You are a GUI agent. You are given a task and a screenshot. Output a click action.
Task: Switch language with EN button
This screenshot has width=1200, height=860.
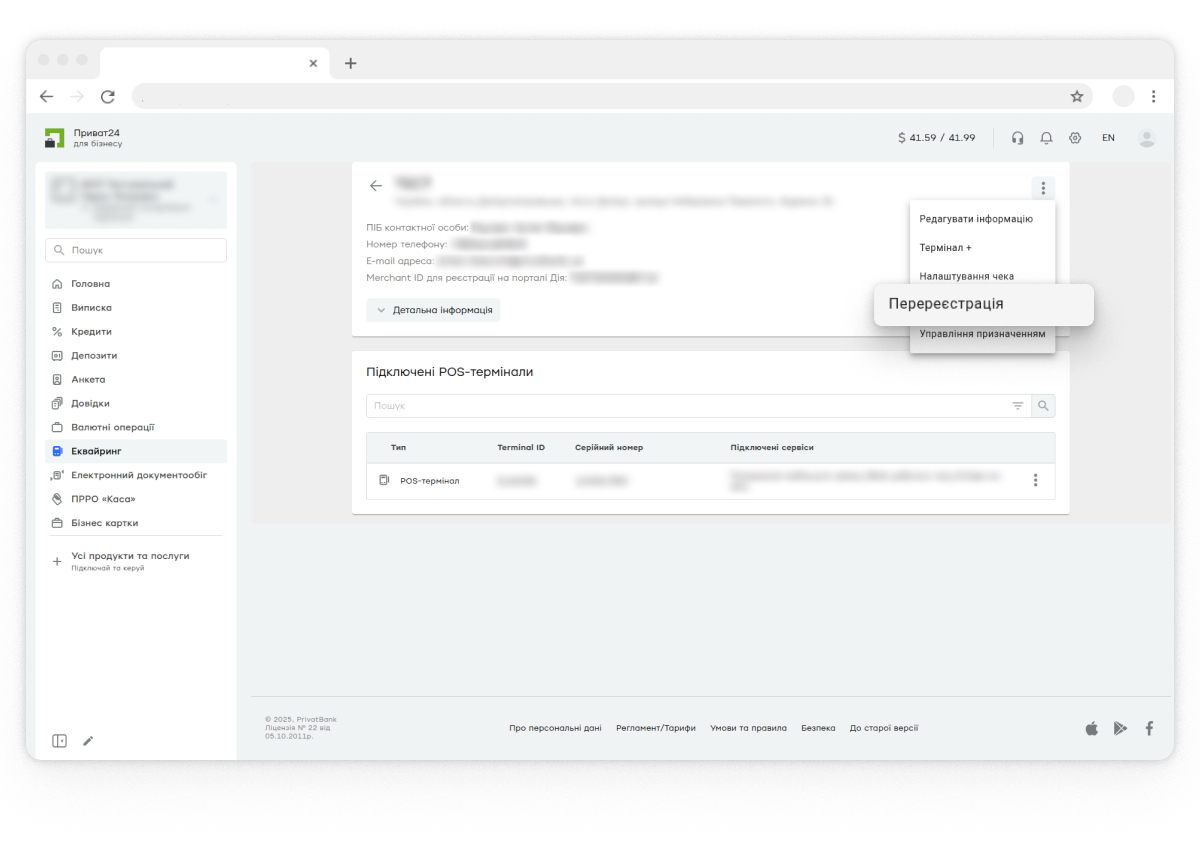(1108, 138)
